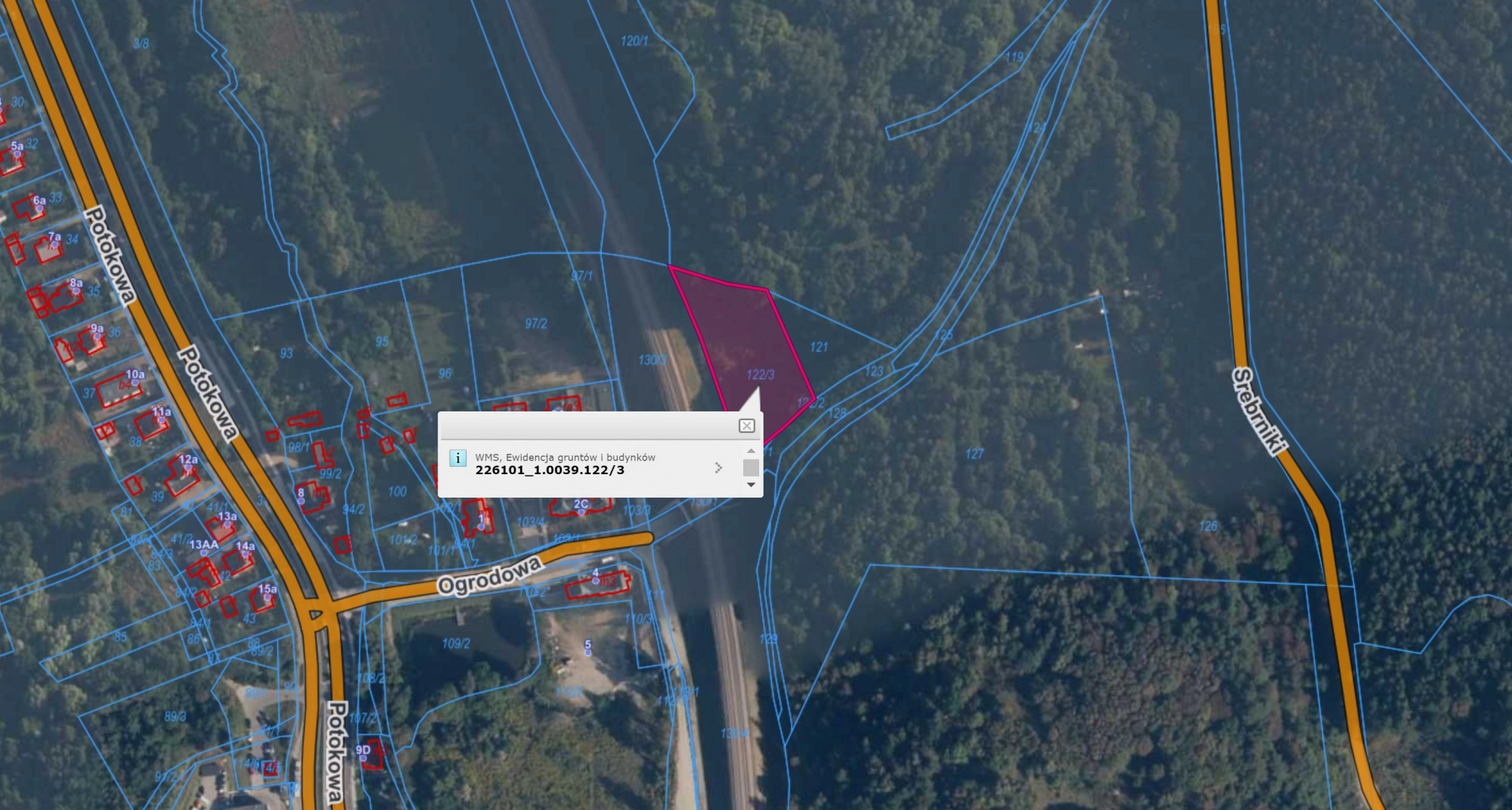Click the Ogrodowa street label
The width and height of the screenshot is (1512, 810).
(x=490, y=576)
